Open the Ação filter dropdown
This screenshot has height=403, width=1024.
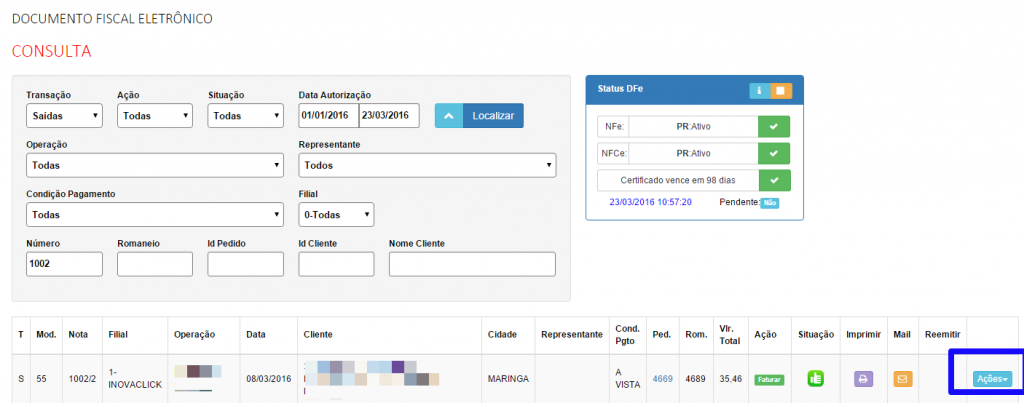154,116
